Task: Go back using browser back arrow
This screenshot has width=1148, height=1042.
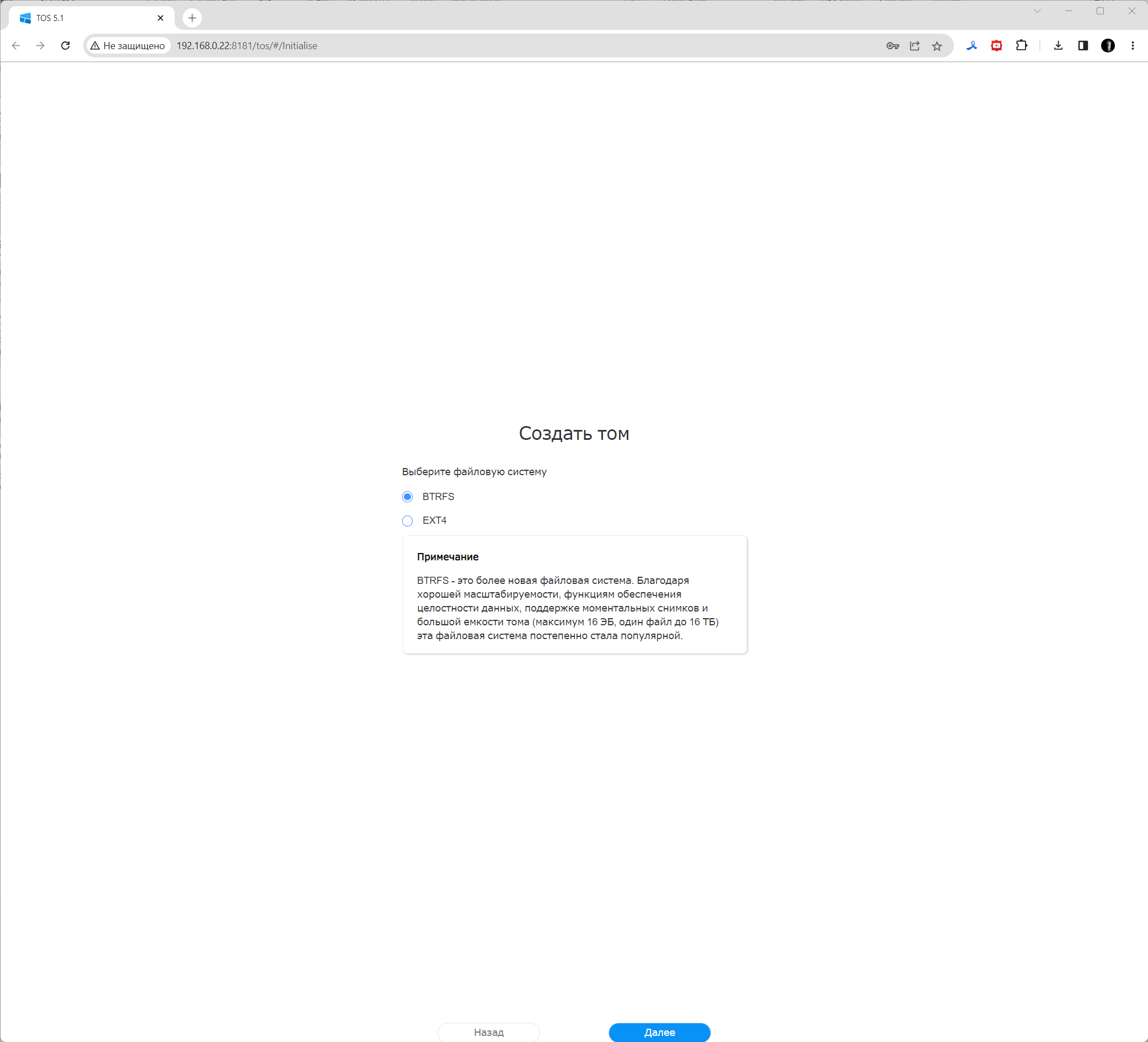Action: pos(16,46)
